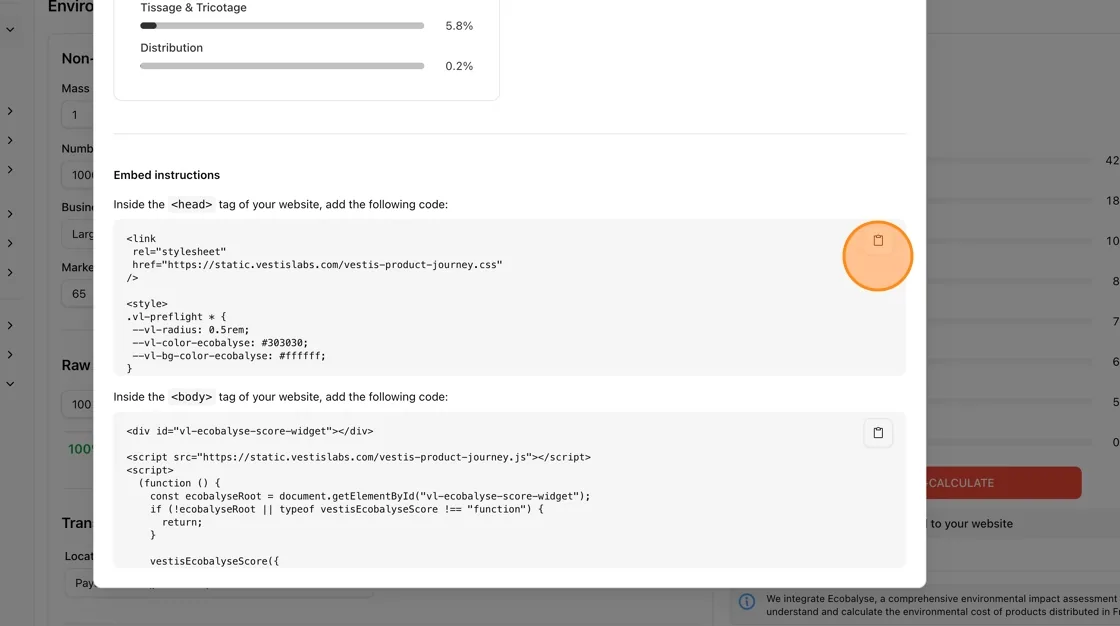Screen dimensions: 1120x626
Task: Click the --vl-radius: 0.5rem line
Action: pos(191,329)
